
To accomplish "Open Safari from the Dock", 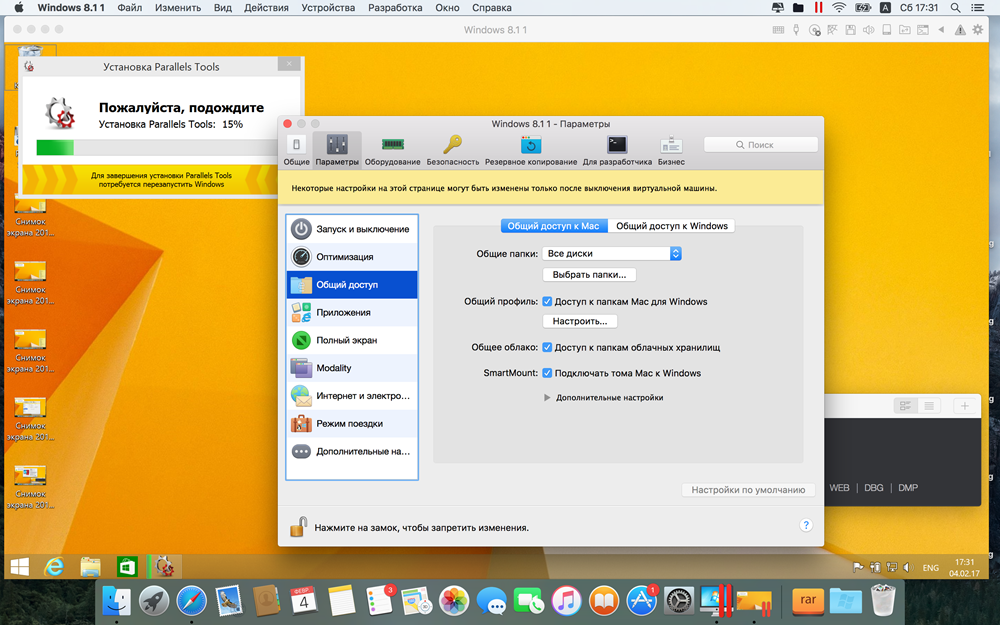I will [x=191, y=601].
